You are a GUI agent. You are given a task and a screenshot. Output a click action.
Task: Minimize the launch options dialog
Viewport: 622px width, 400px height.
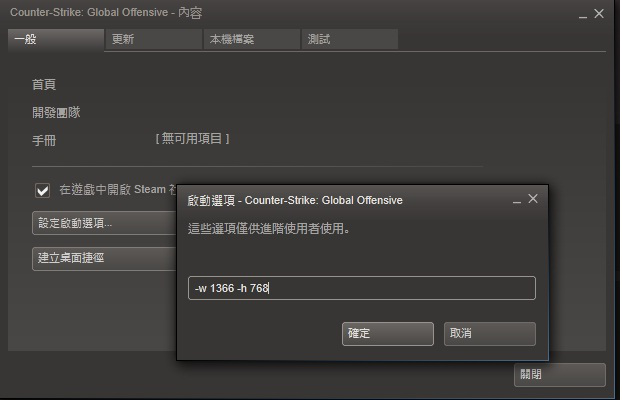click(516, 202)
